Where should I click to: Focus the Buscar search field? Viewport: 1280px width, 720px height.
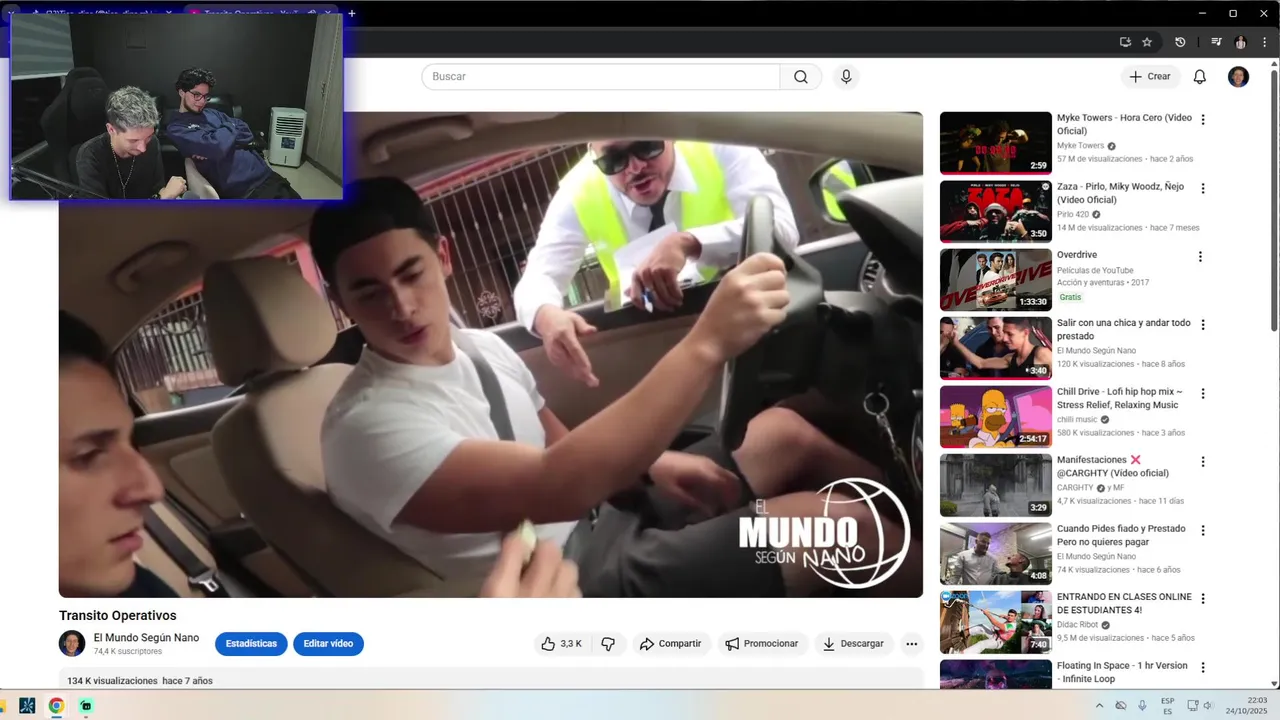click(x=600, y=77)
